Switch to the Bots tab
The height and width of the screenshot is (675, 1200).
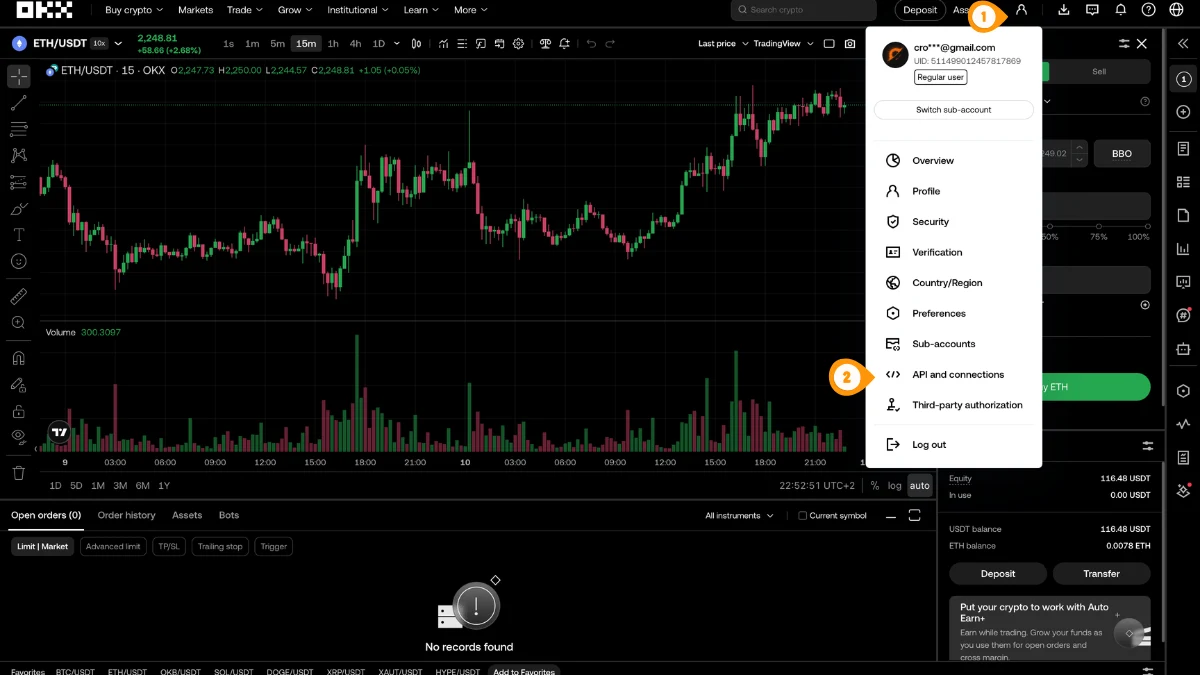[x=229, y=516]
